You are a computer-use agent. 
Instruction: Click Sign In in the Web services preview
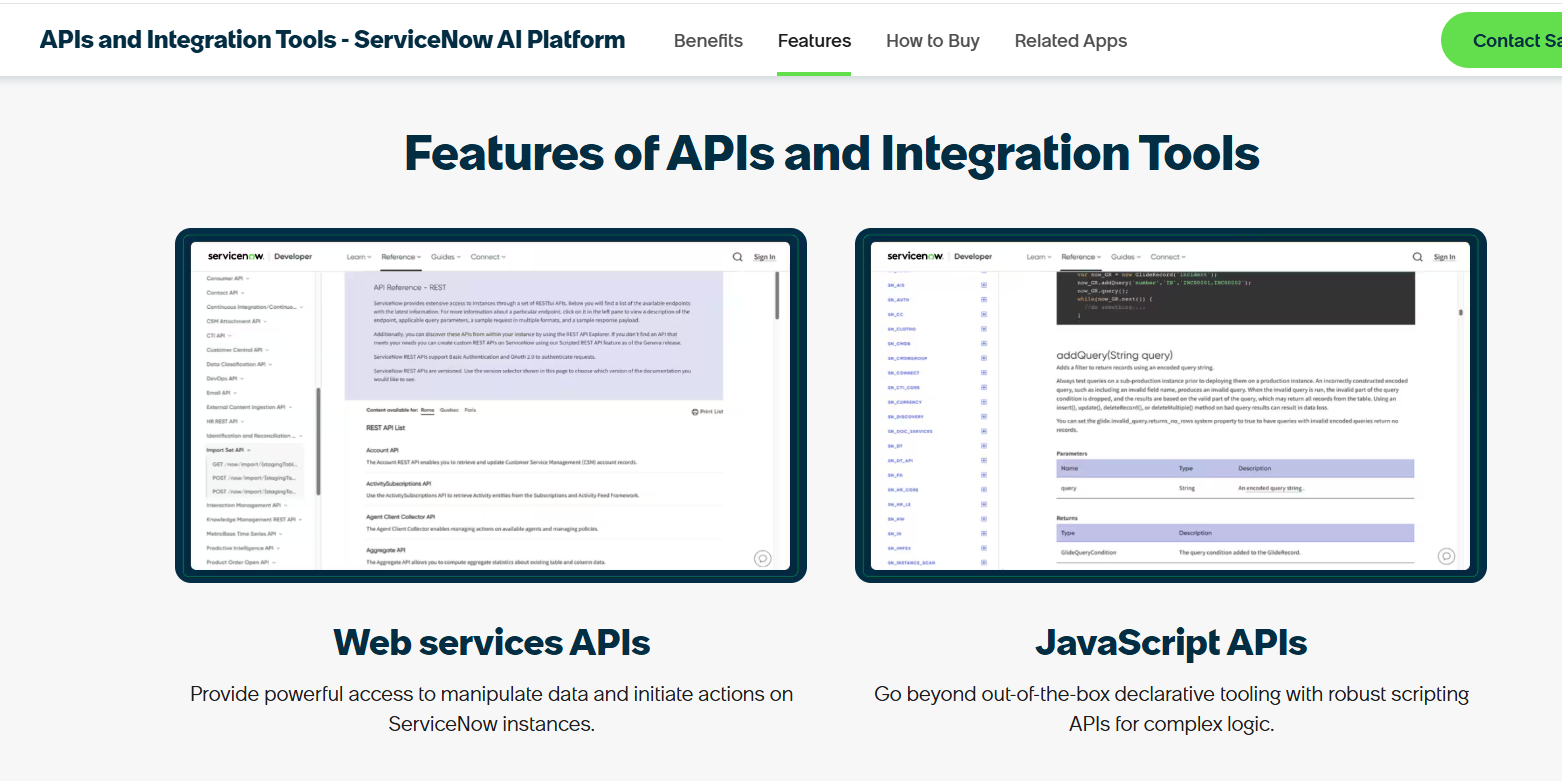(x=764, y=257)
